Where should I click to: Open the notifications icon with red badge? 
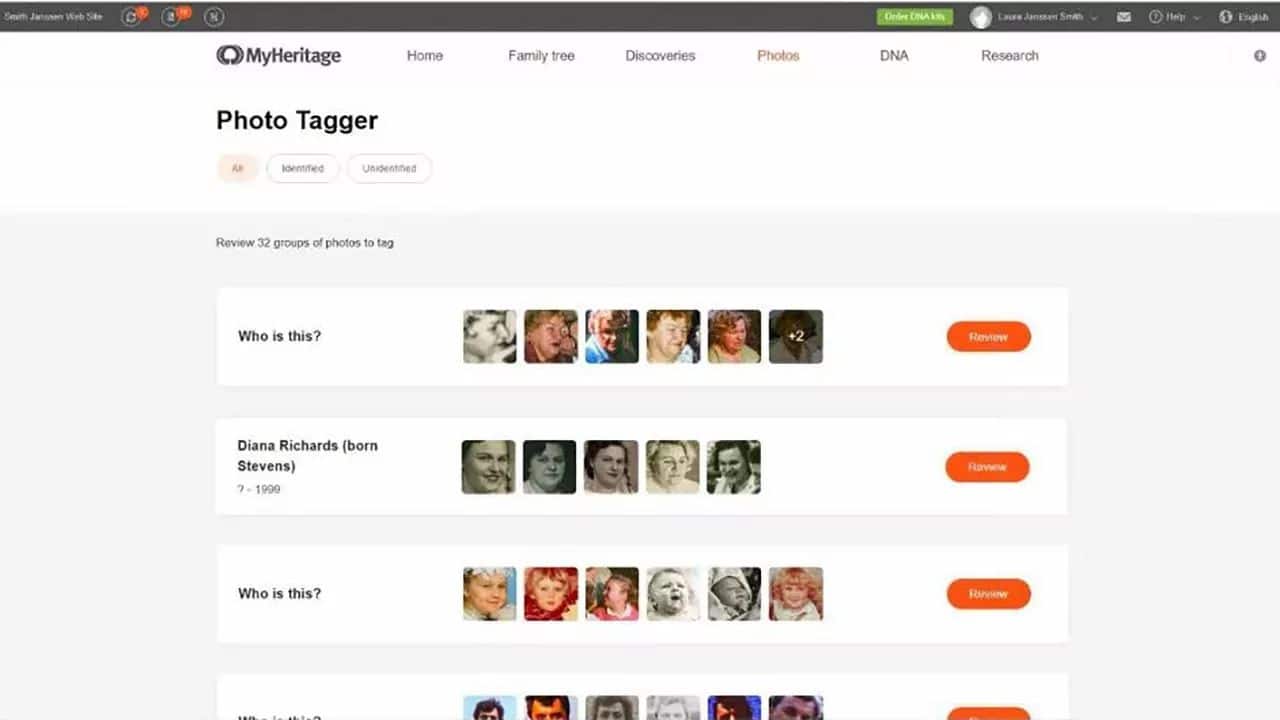point(170,17)
